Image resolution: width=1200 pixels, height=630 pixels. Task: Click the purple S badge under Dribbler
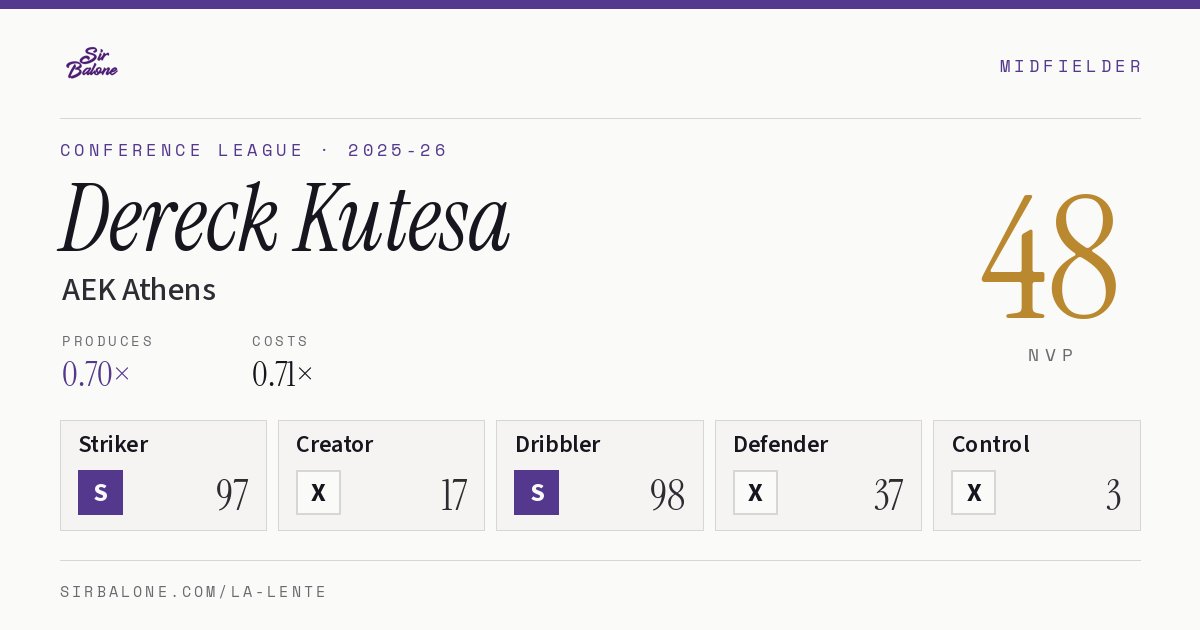click(536, 492)
